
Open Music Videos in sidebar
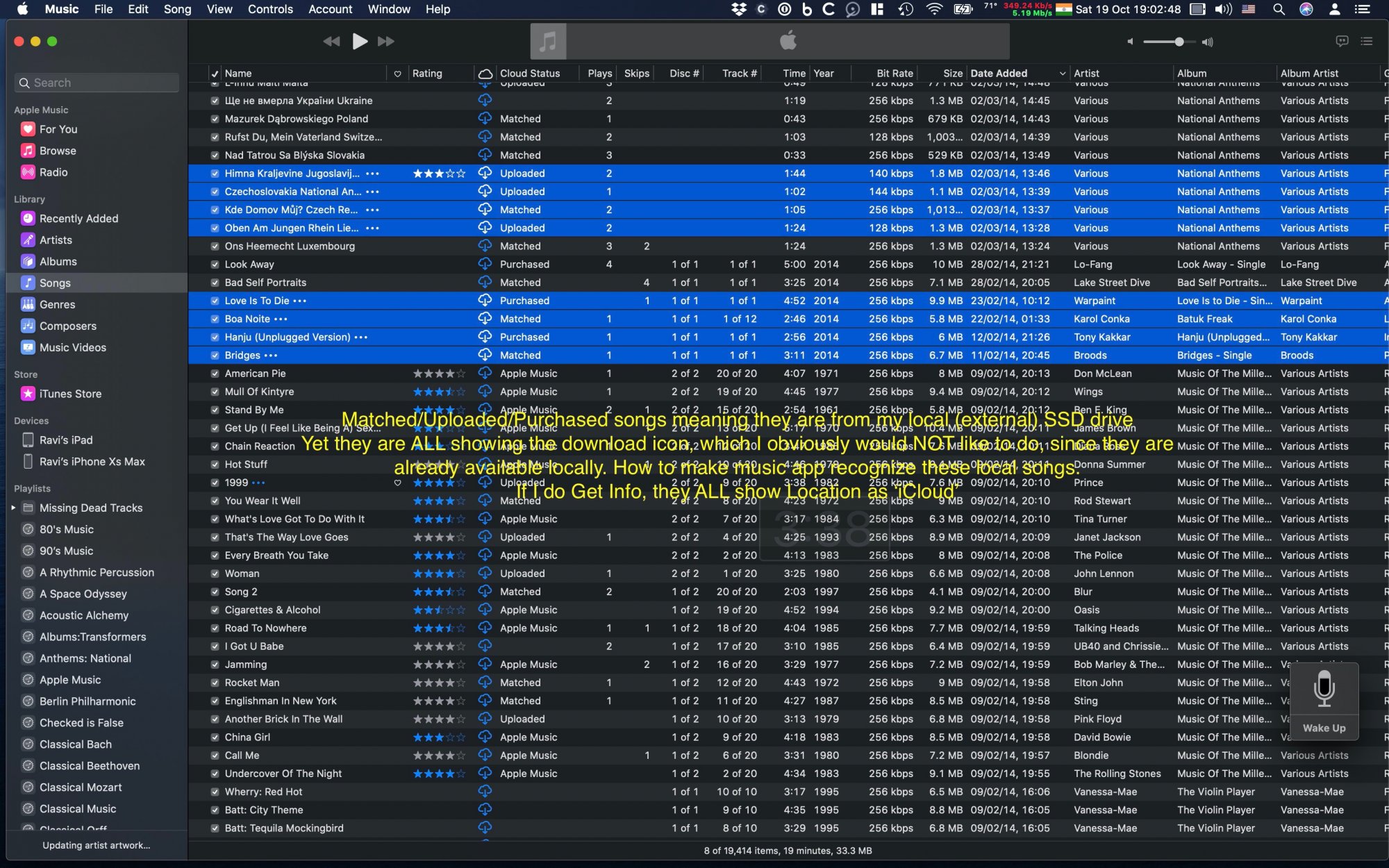pyautogui.click(x=72, y=348)
